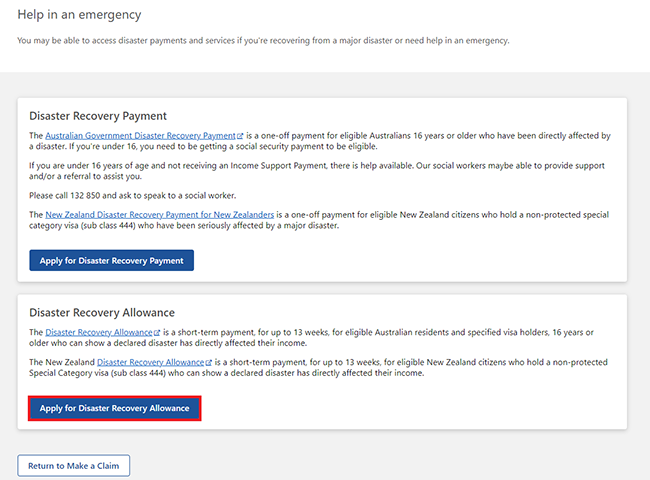Open Australian Government Disaster Recovery Payment link
Viewport: 650px width, 480px height.
(x=140, y=135)
